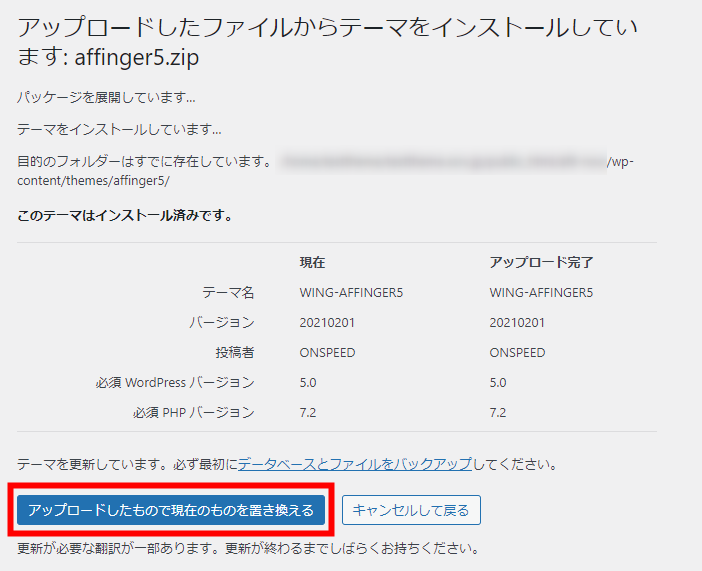
Task: Click the '目的のフォルダーはすでに存在しています。' message
Action: pyautogui.click(x=144, y=161)
